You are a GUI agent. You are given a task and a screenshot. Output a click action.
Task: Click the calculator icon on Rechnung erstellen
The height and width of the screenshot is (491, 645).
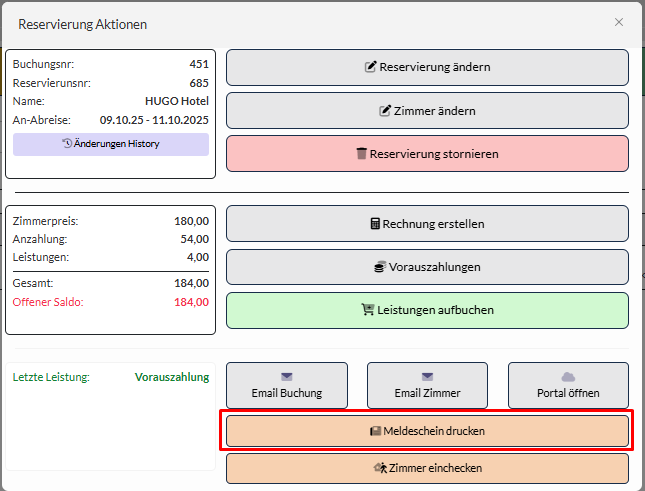pos(376,224)
